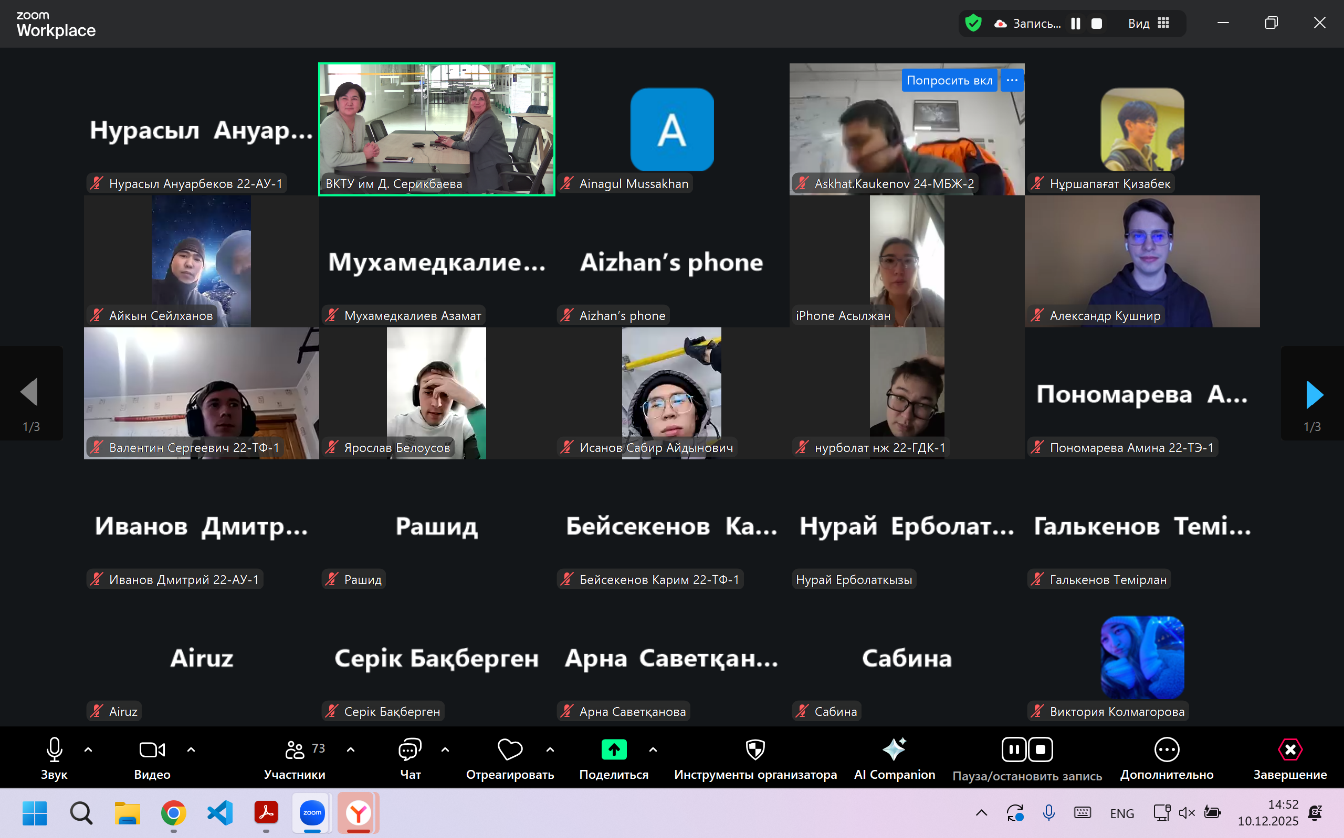The height and width of the screenshot is (838, 1344).
Task: Expand audio options arrow next to Звук
Action: [88, 749]
